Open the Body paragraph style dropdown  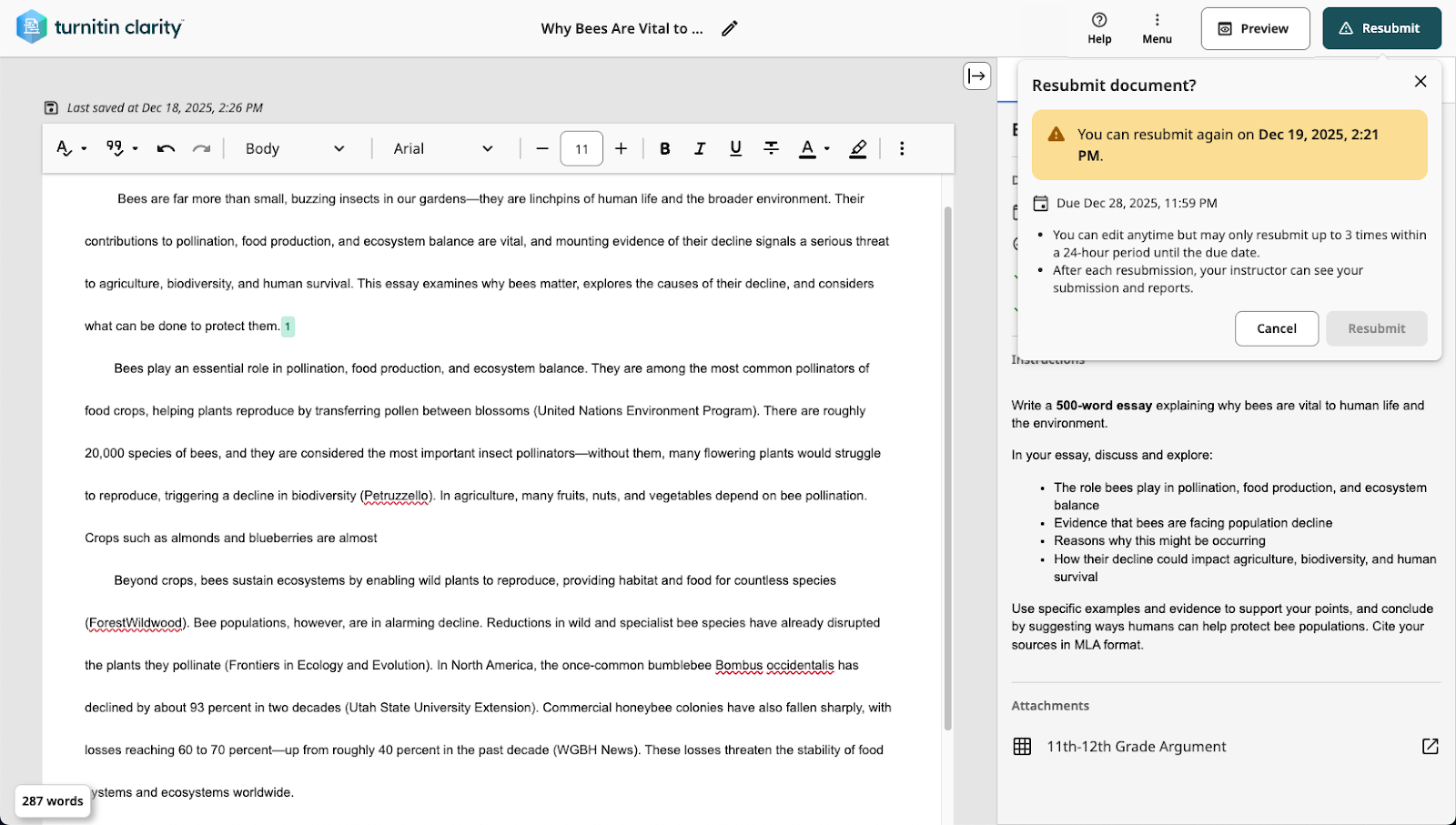click(295, 148)
